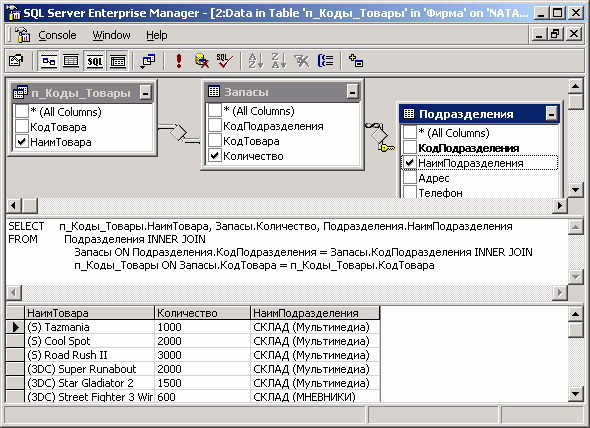Click the Подразделения table icon in header
Screen dimensions: 590x428
point(409,113)
